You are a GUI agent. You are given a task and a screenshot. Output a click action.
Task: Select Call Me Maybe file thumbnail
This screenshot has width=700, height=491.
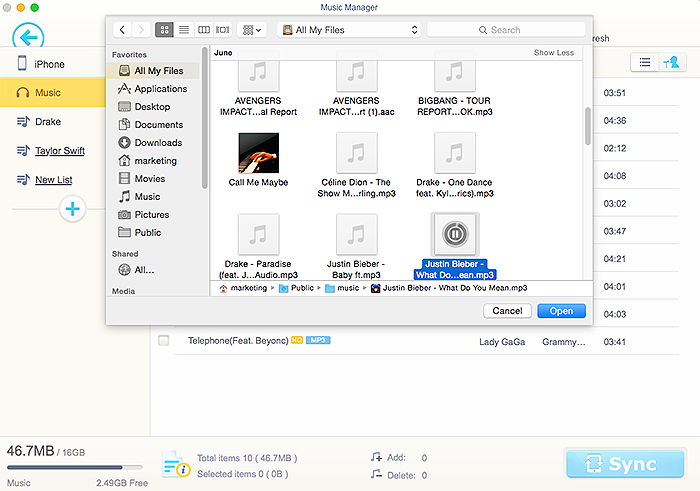[x=258, y=153]
